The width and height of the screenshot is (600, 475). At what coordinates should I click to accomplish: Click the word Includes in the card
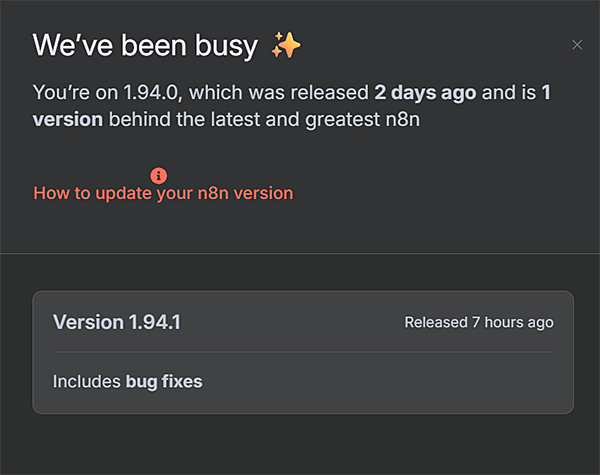click(x=86, y=382)
